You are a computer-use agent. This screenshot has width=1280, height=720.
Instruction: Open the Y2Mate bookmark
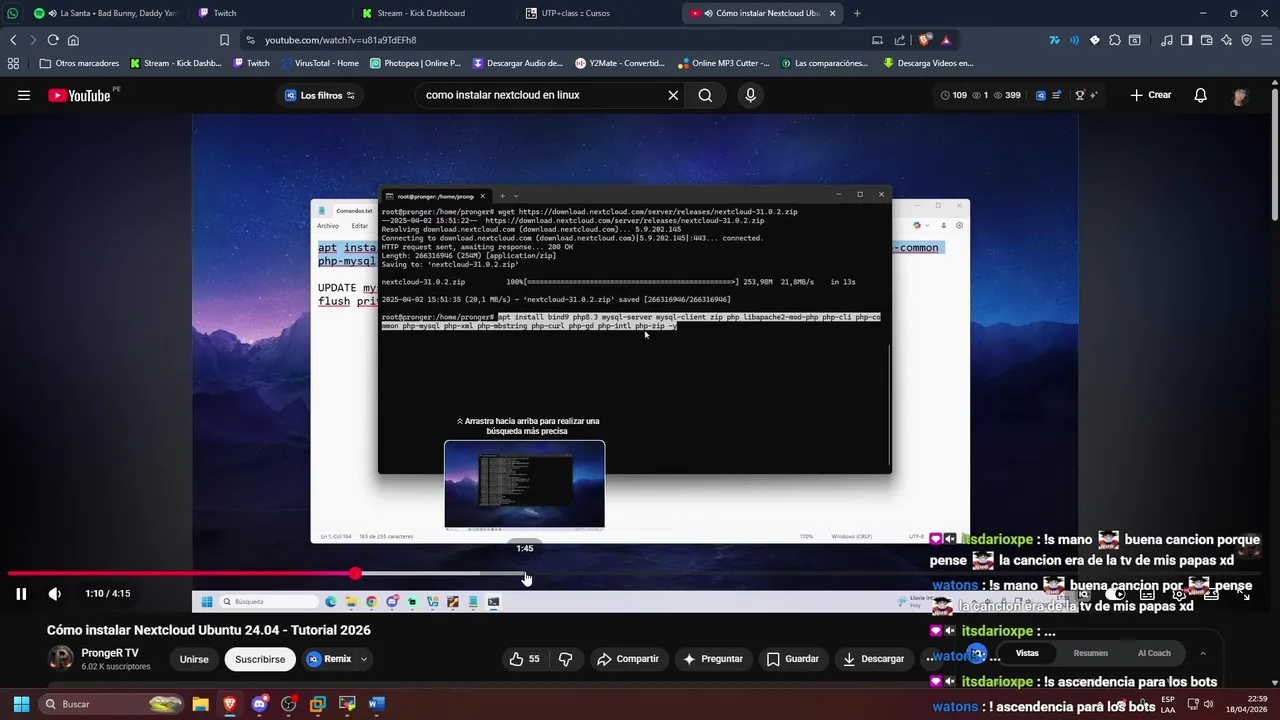(620, 63)
